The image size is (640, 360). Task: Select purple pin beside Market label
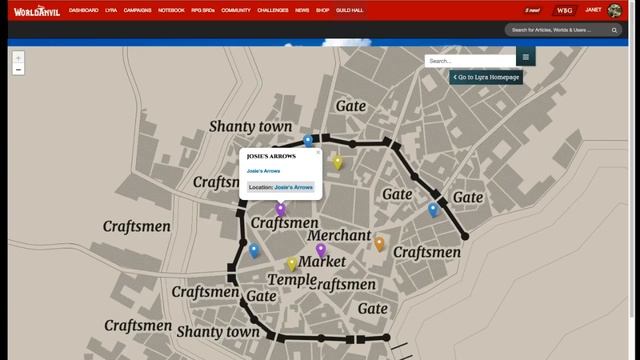pos(321,250)
